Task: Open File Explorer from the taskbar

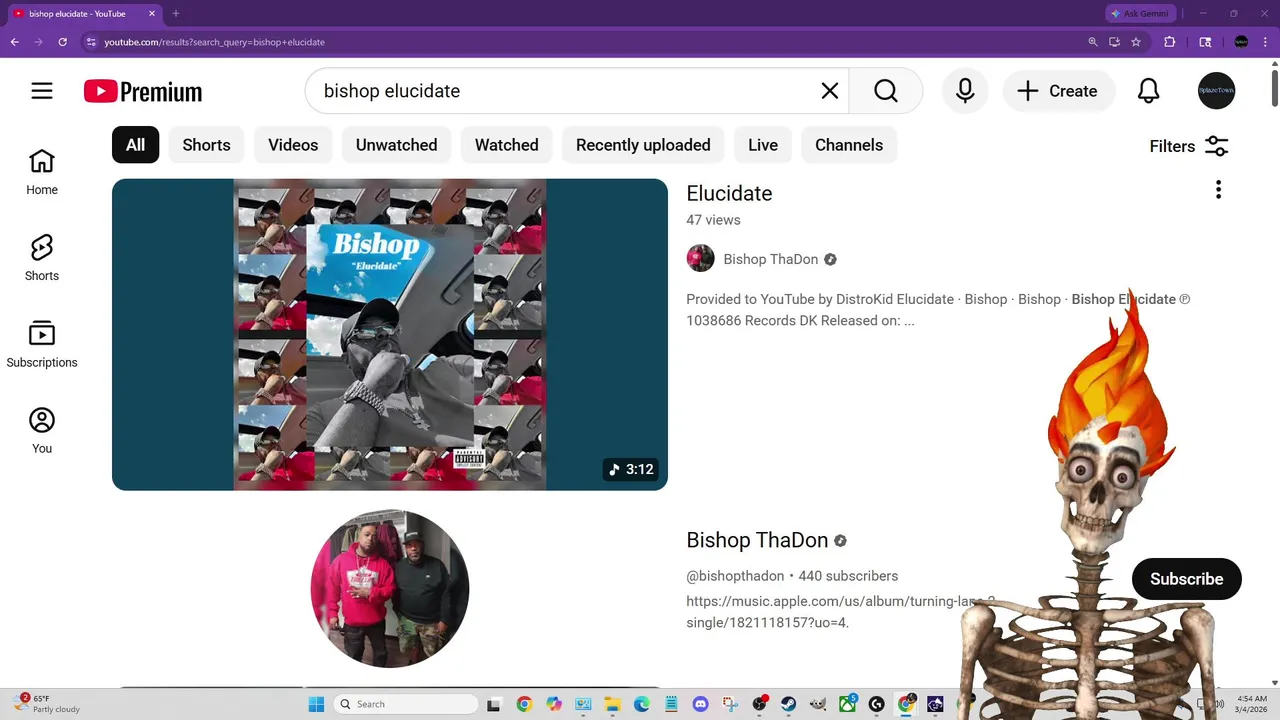Action: (612, 704)
